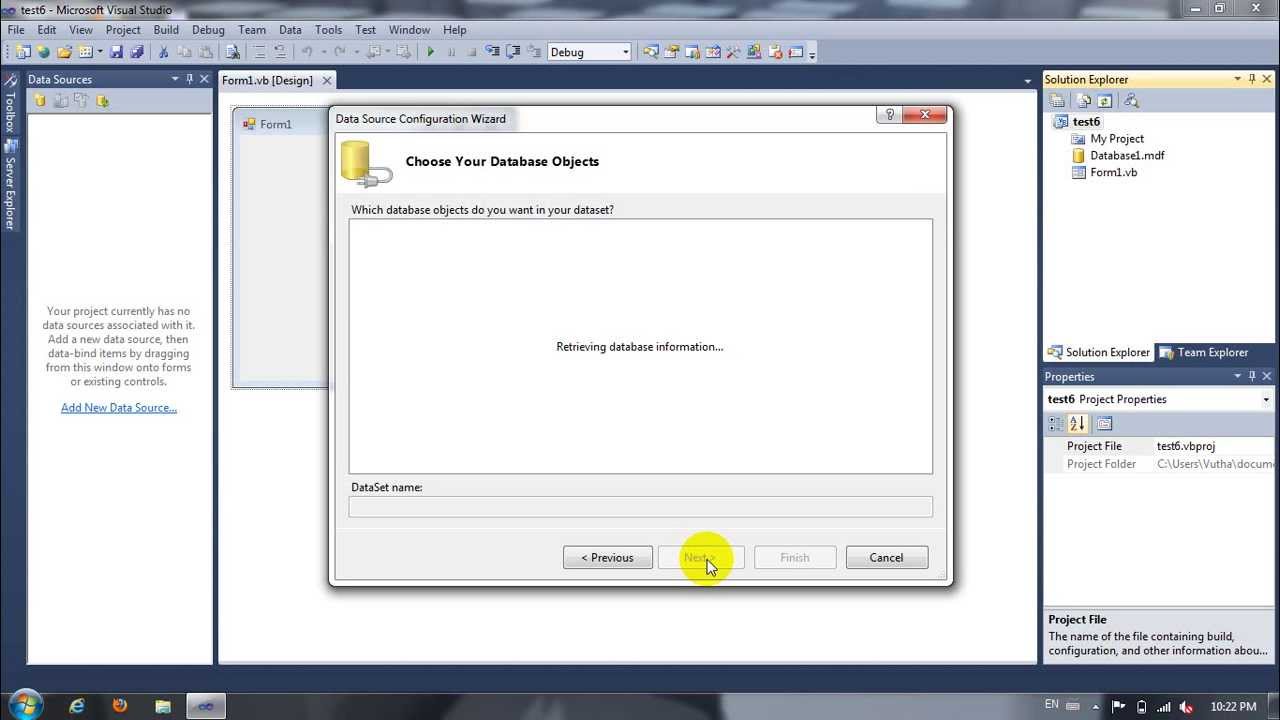Open Properties panel window position dropdown
Viewport: 1280px width, 720px height.
[x=1237, y=376]
